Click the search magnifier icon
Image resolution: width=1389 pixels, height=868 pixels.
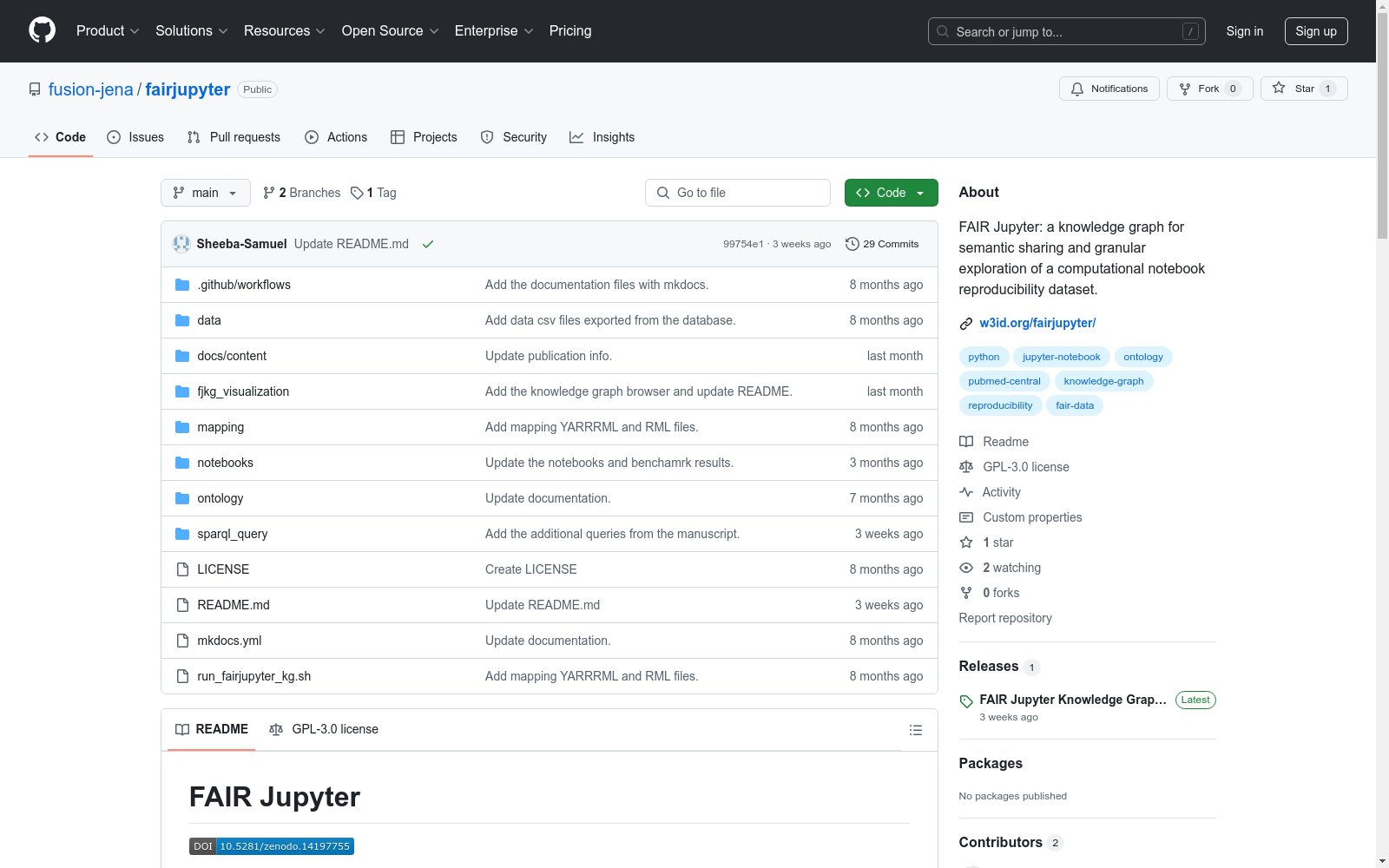(x=943, y=31)
